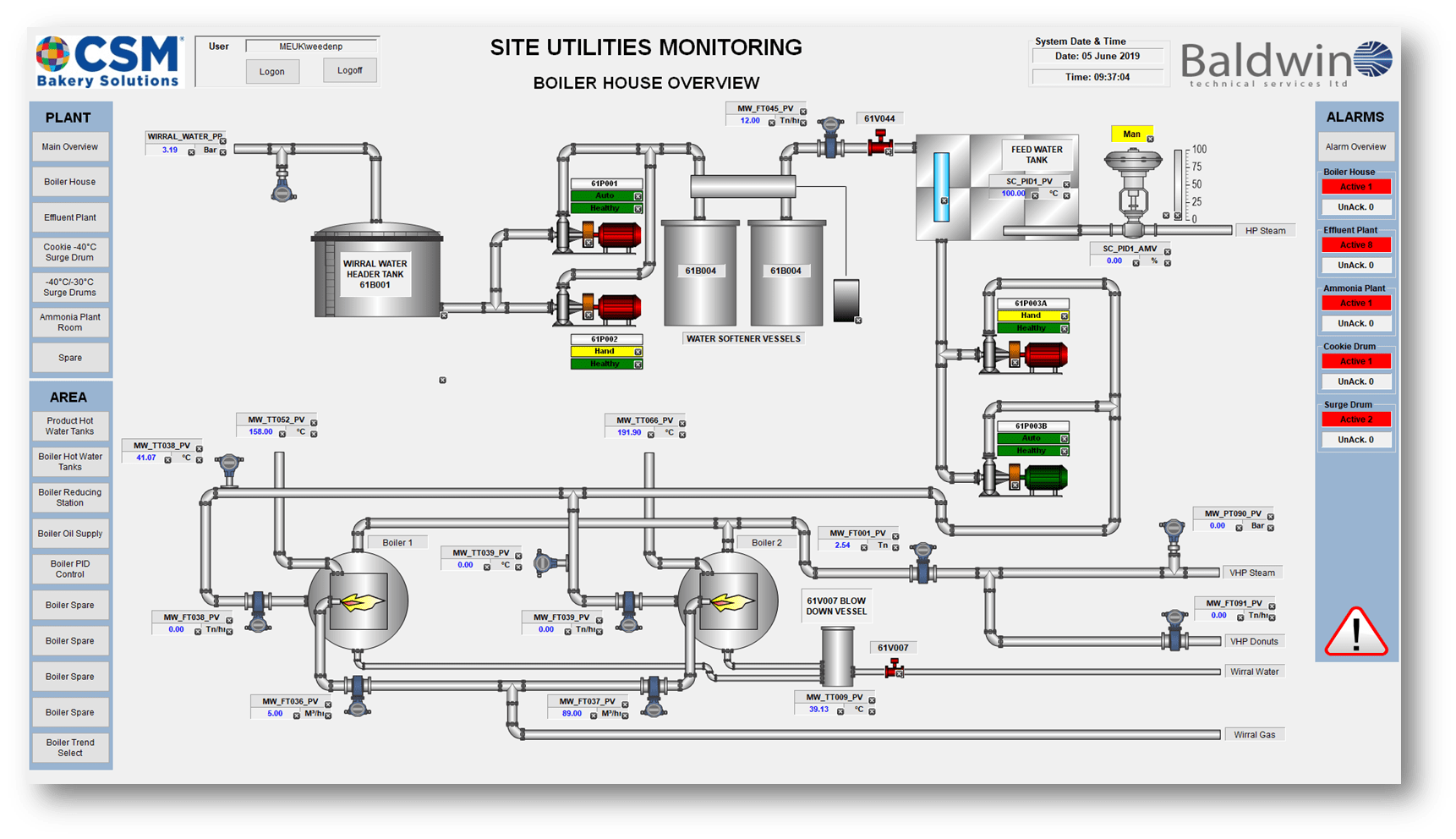Toggle the yellow Man mode indicator
Viewport: 1456px width, 839px height.
[1132, 134]
